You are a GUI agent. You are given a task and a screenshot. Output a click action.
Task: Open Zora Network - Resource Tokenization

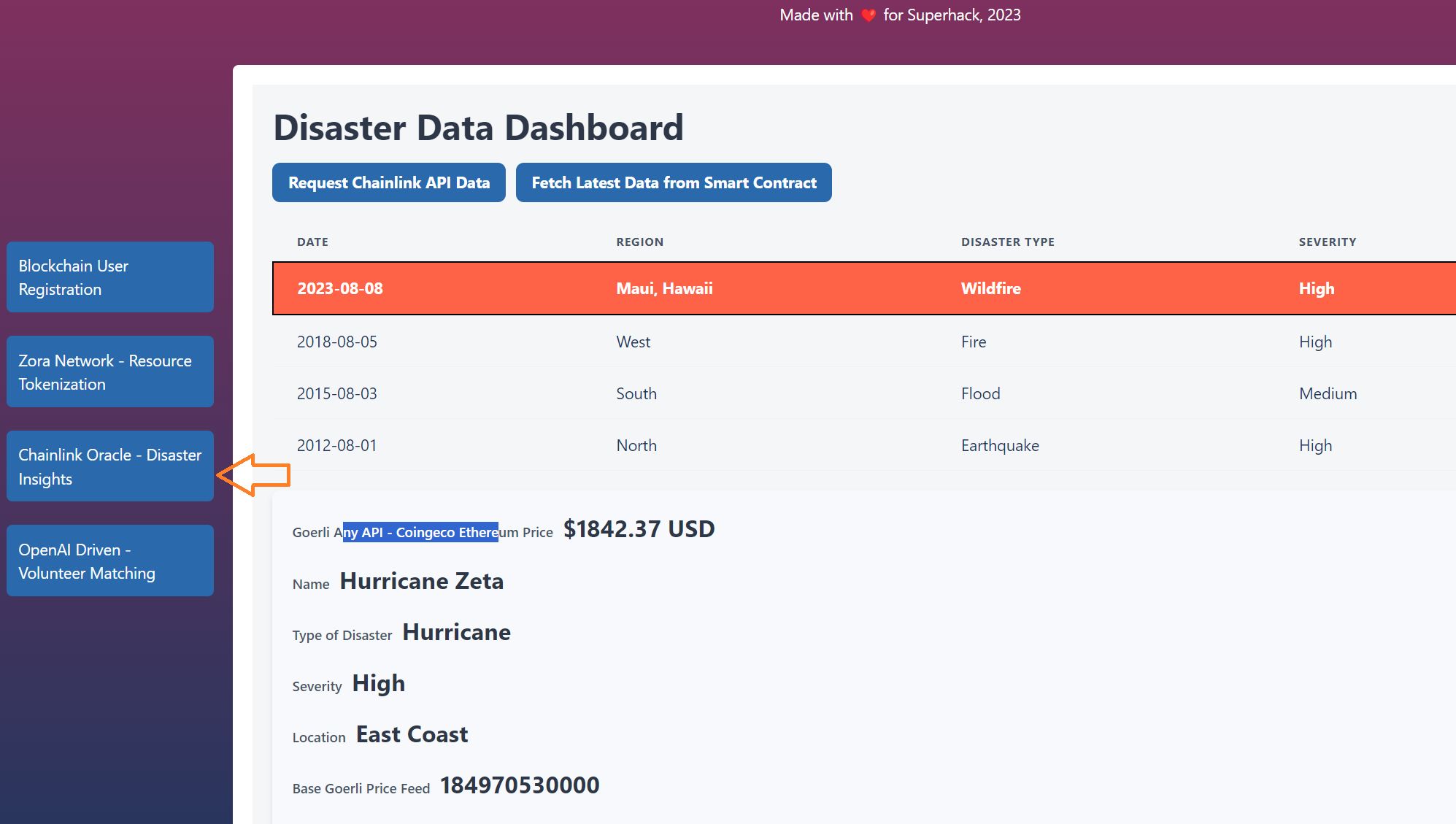[x=110, y=372]
